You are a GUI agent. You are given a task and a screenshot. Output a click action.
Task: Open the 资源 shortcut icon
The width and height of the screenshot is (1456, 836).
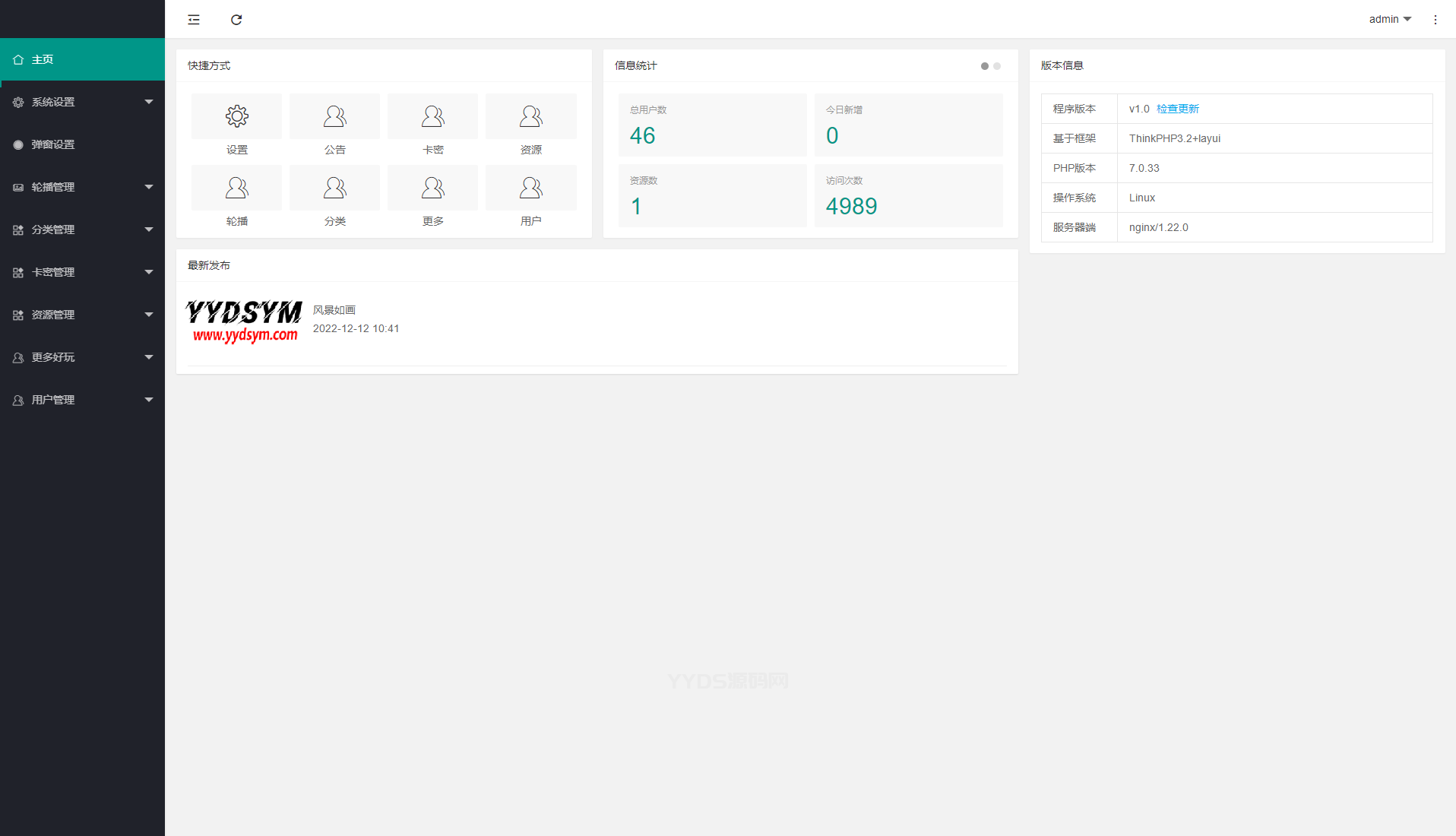pyautogui.click(x=530, y=117)
